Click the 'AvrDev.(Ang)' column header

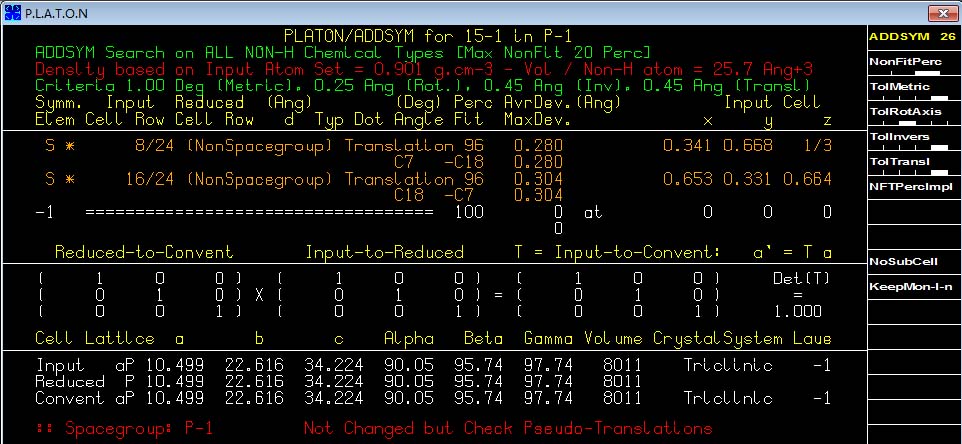click(563, 102)
